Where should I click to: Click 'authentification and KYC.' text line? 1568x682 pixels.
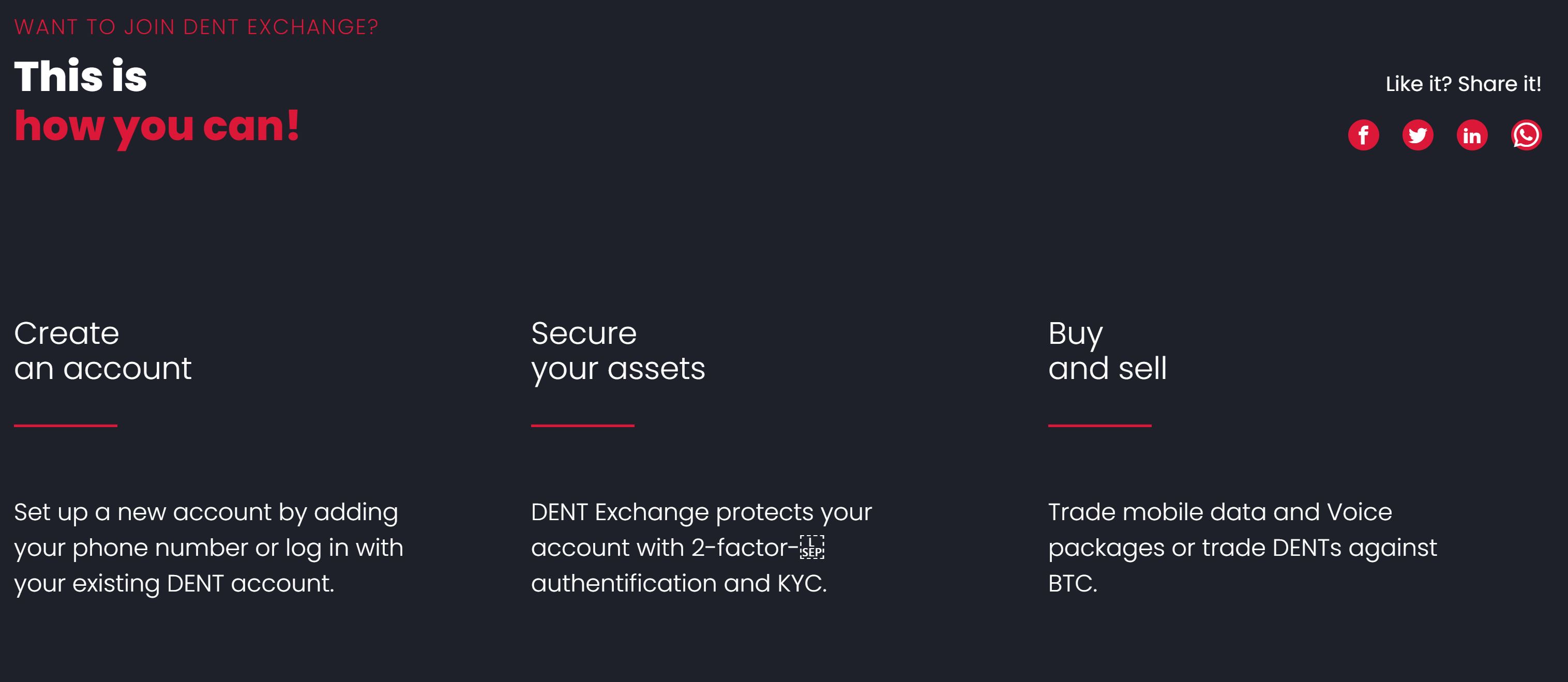click(678, 583)
